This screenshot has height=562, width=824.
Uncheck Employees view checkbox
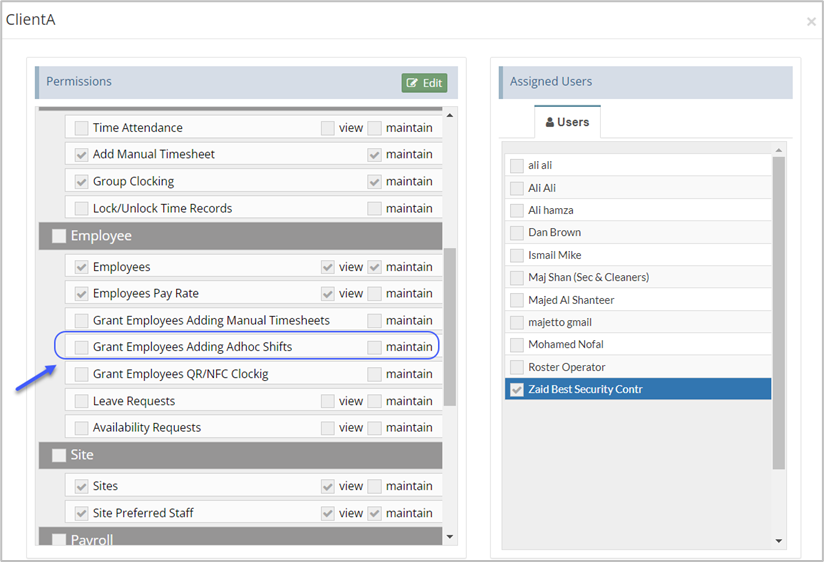(327, 267)
